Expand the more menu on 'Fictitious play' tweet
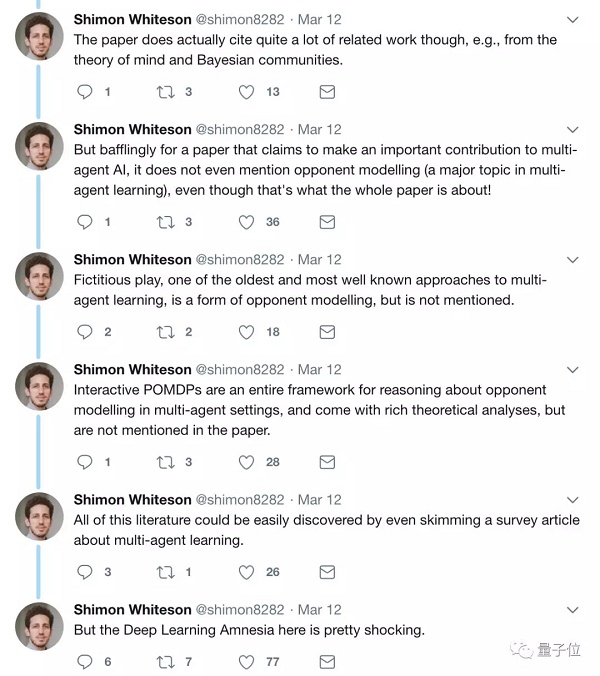Image resolution: width=600 pixels, height=676 pixels. coord(572,260)
